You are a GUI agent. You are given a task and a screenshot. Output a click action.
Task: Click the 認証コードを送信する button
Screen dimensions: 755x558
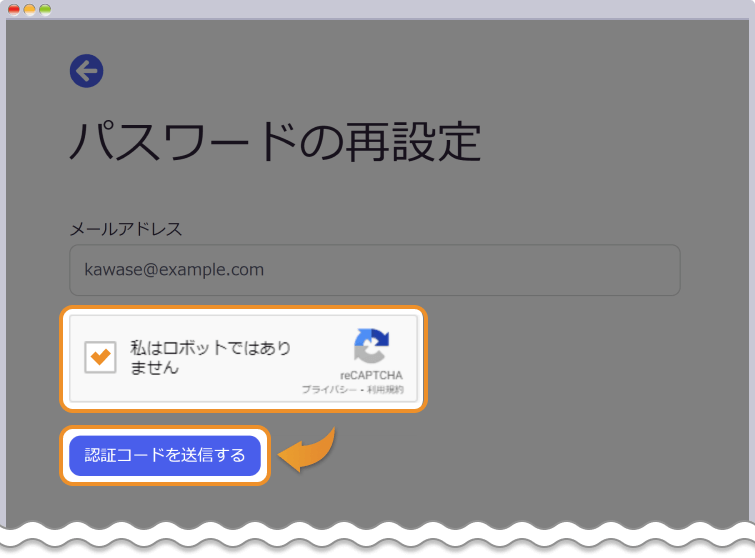[165, 455]
